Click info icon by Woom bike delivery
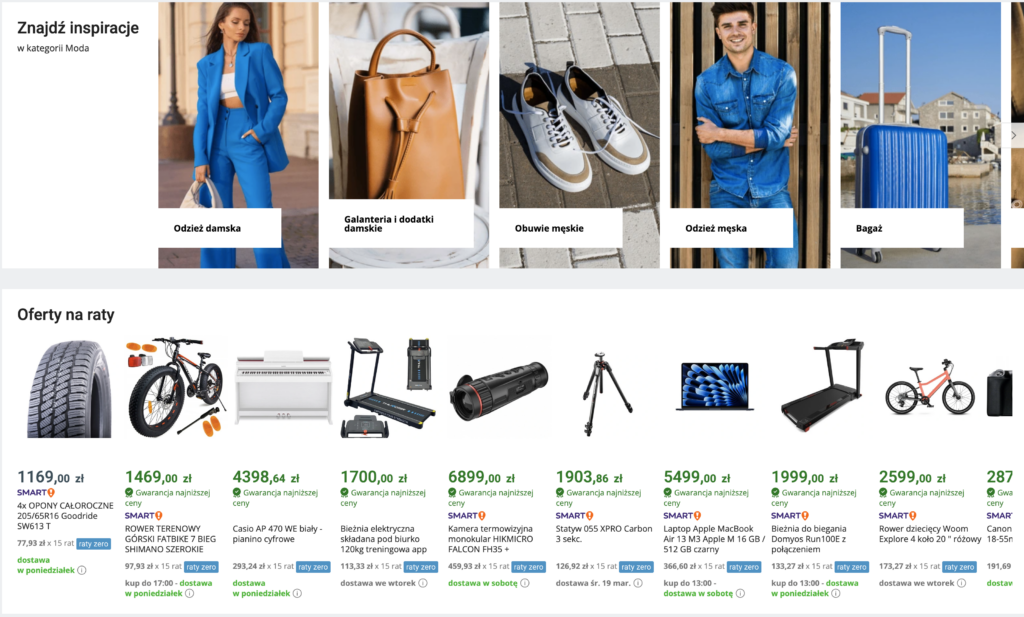The width and height of the screenshot is (1024, 617). 961,583
